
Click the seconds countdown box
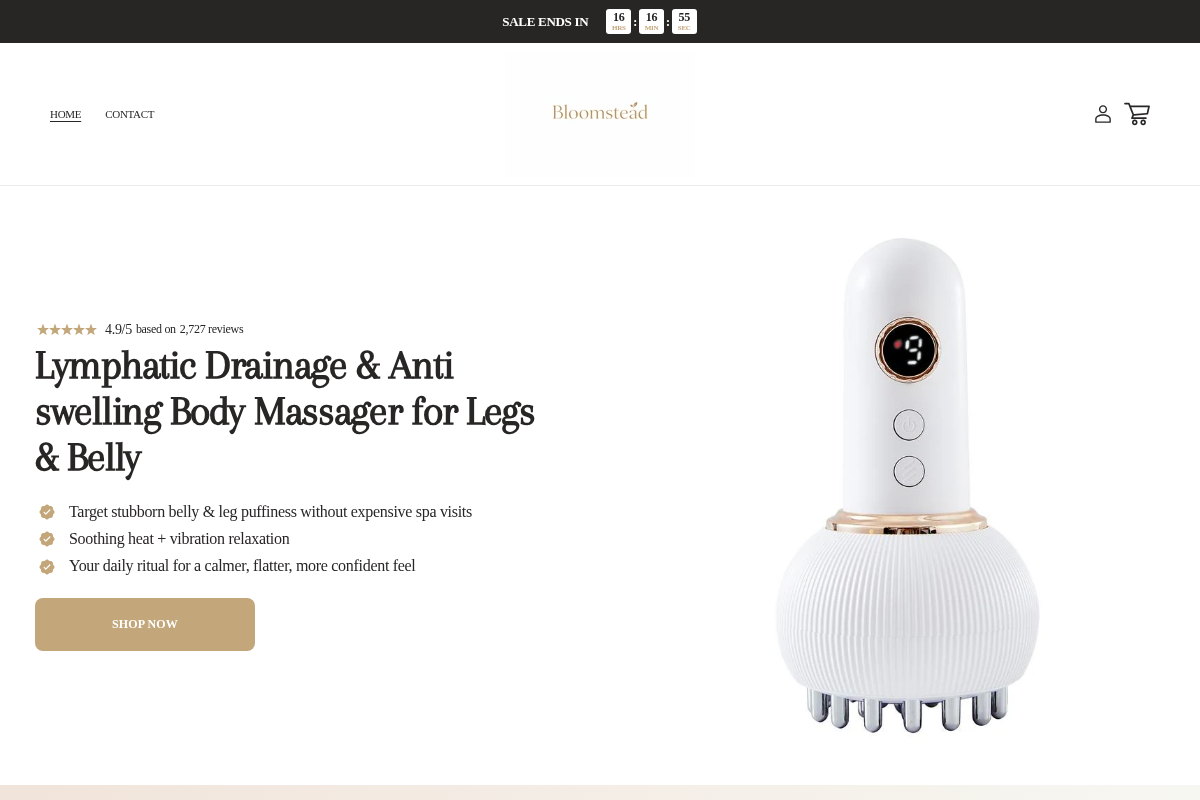coord(684,21)
